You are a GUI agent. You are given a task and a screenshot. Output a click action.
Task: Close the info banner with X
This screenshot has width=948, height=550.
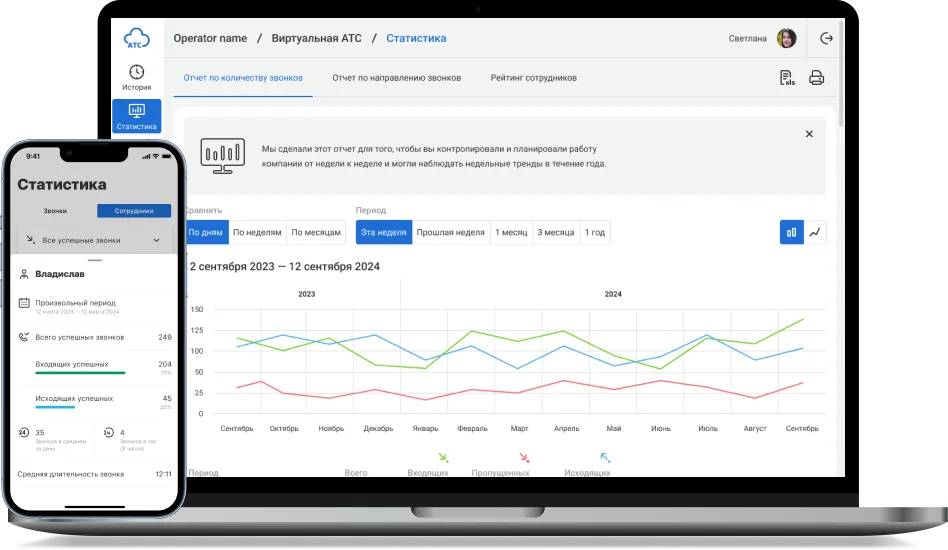coord(809,134)
